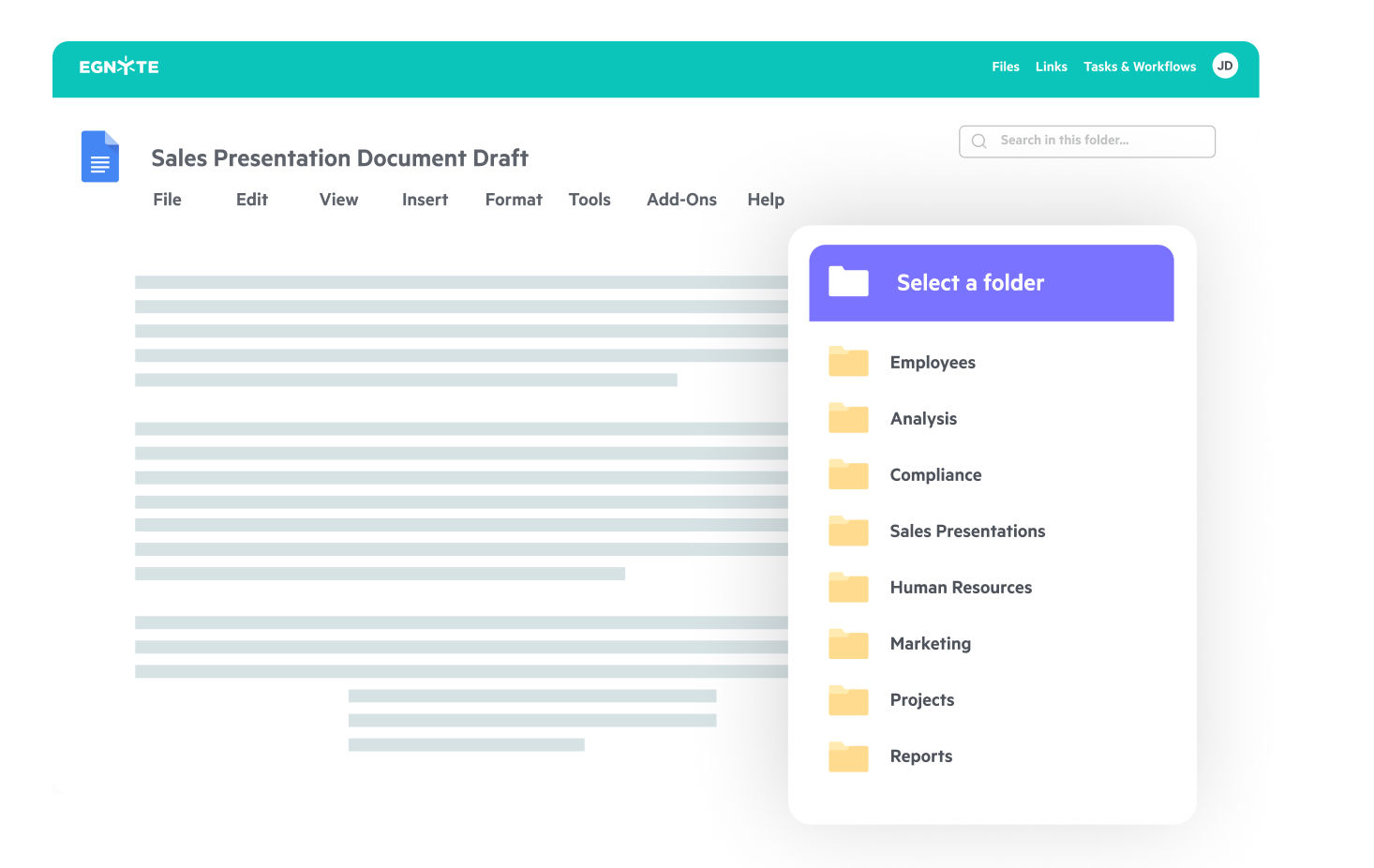This screenshot has height=868, width=1374.
Task: Open the Google Docs document icon
Action: tap(99, 157)
